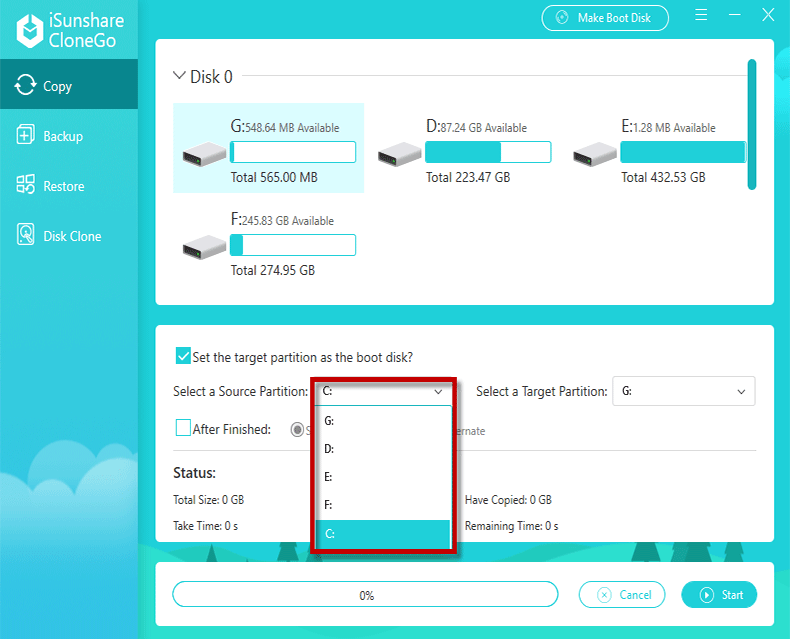
Task: Choose E: in source partition list
Action: pos(383,477)
